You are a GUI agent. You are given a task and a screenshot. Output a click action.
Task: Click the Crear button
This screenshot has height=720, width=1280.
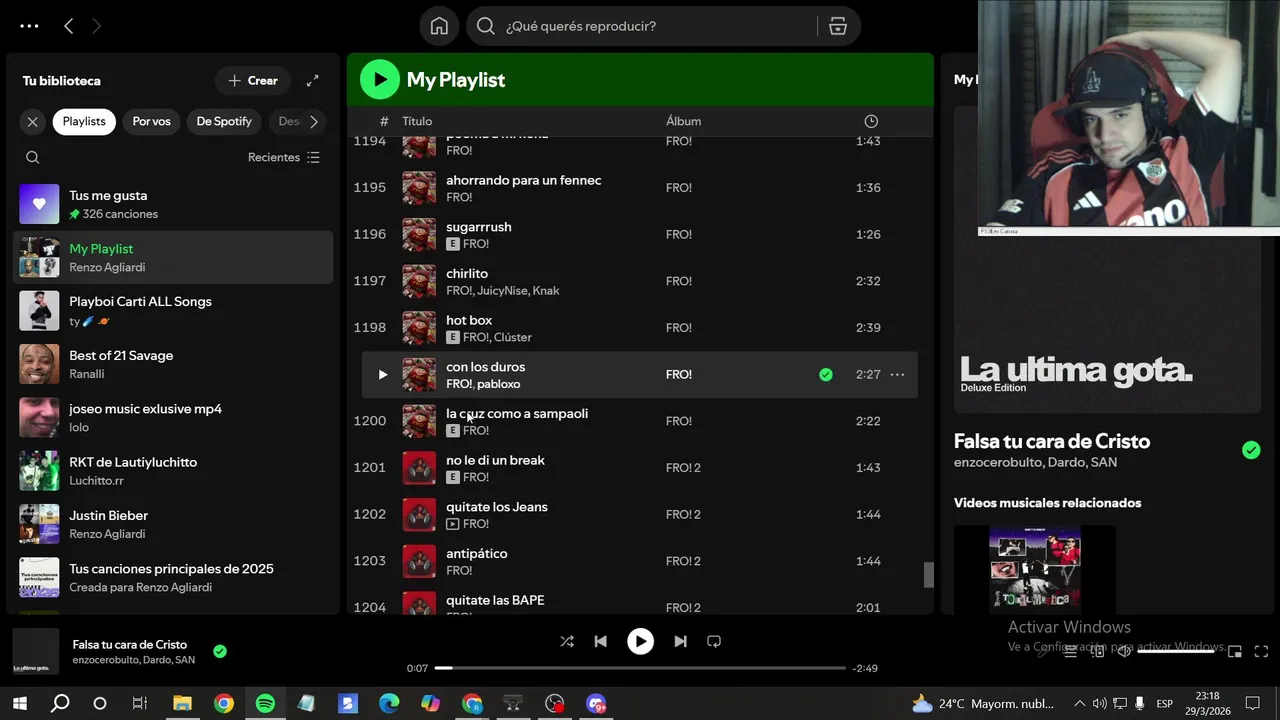point(253,80)
